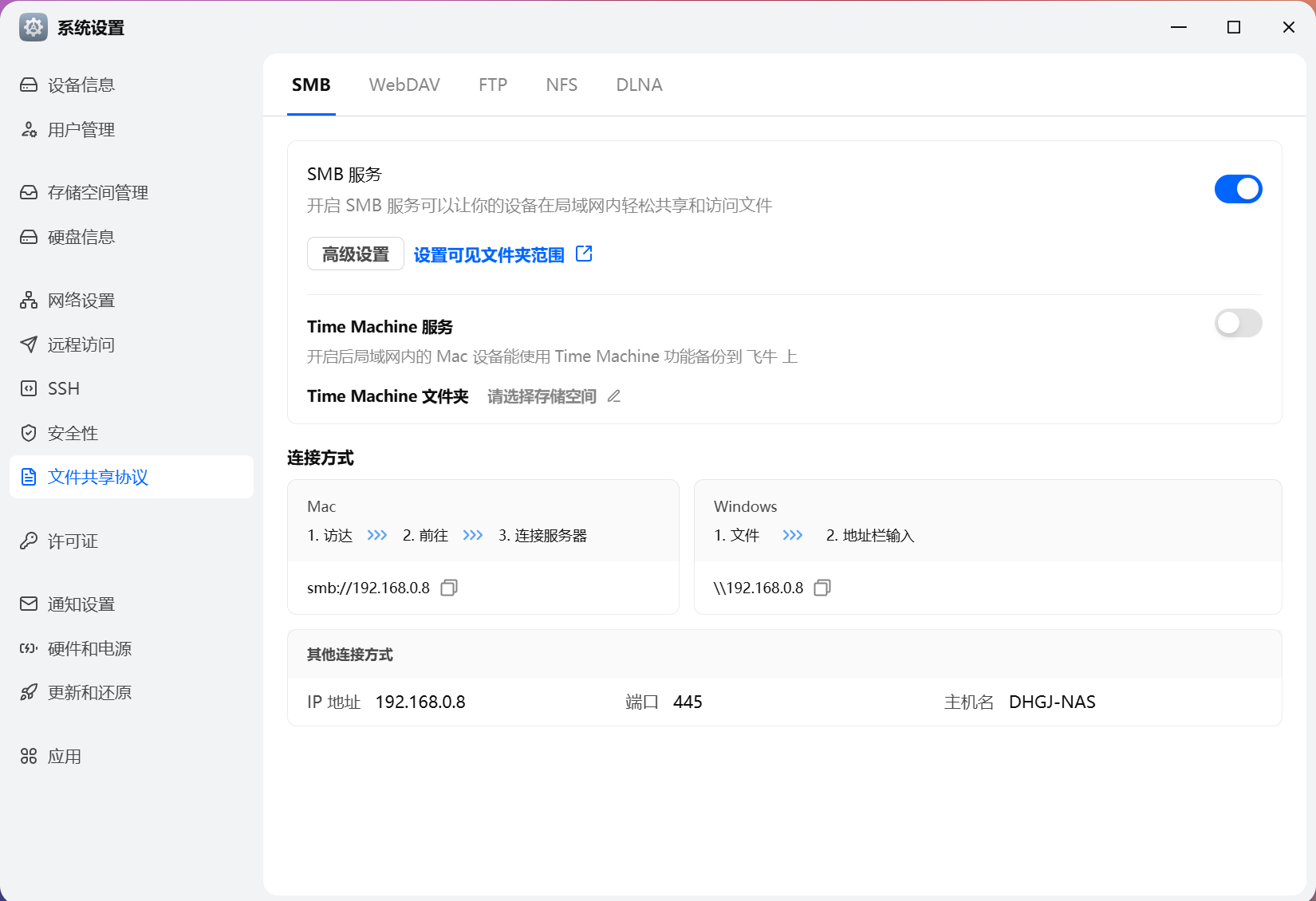Open the visible folder range link
Viewport: 1316px width, 901px height.
488,254
